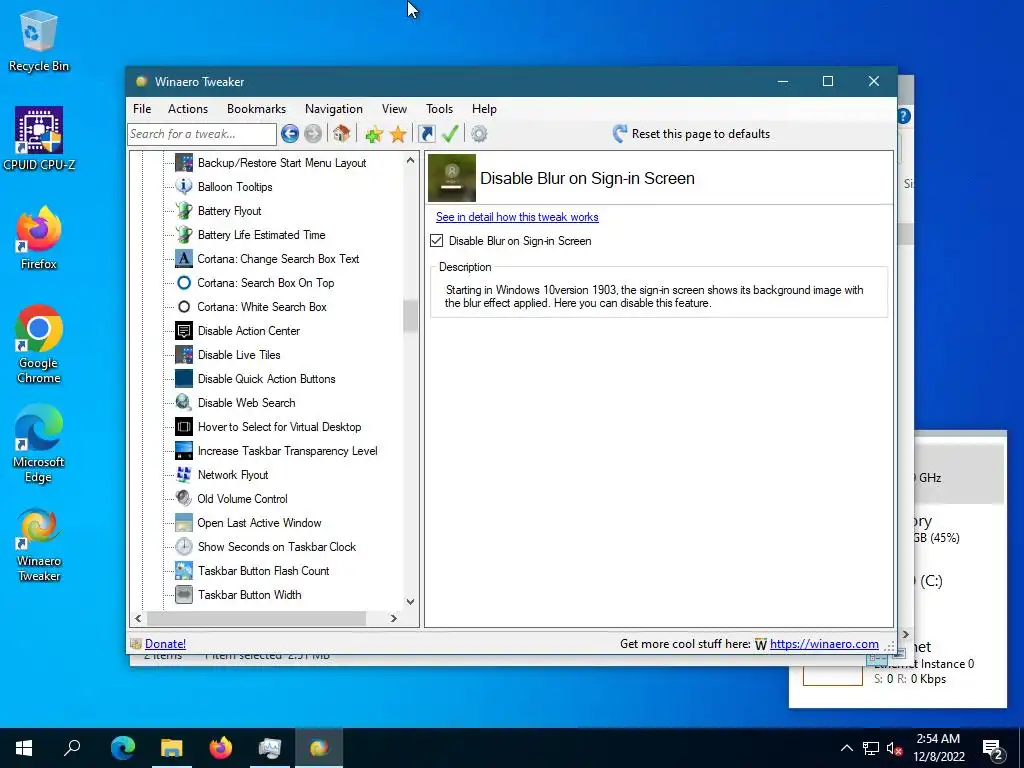Click the Show Seconds on Taskbar Clock icon

[184, 547]
